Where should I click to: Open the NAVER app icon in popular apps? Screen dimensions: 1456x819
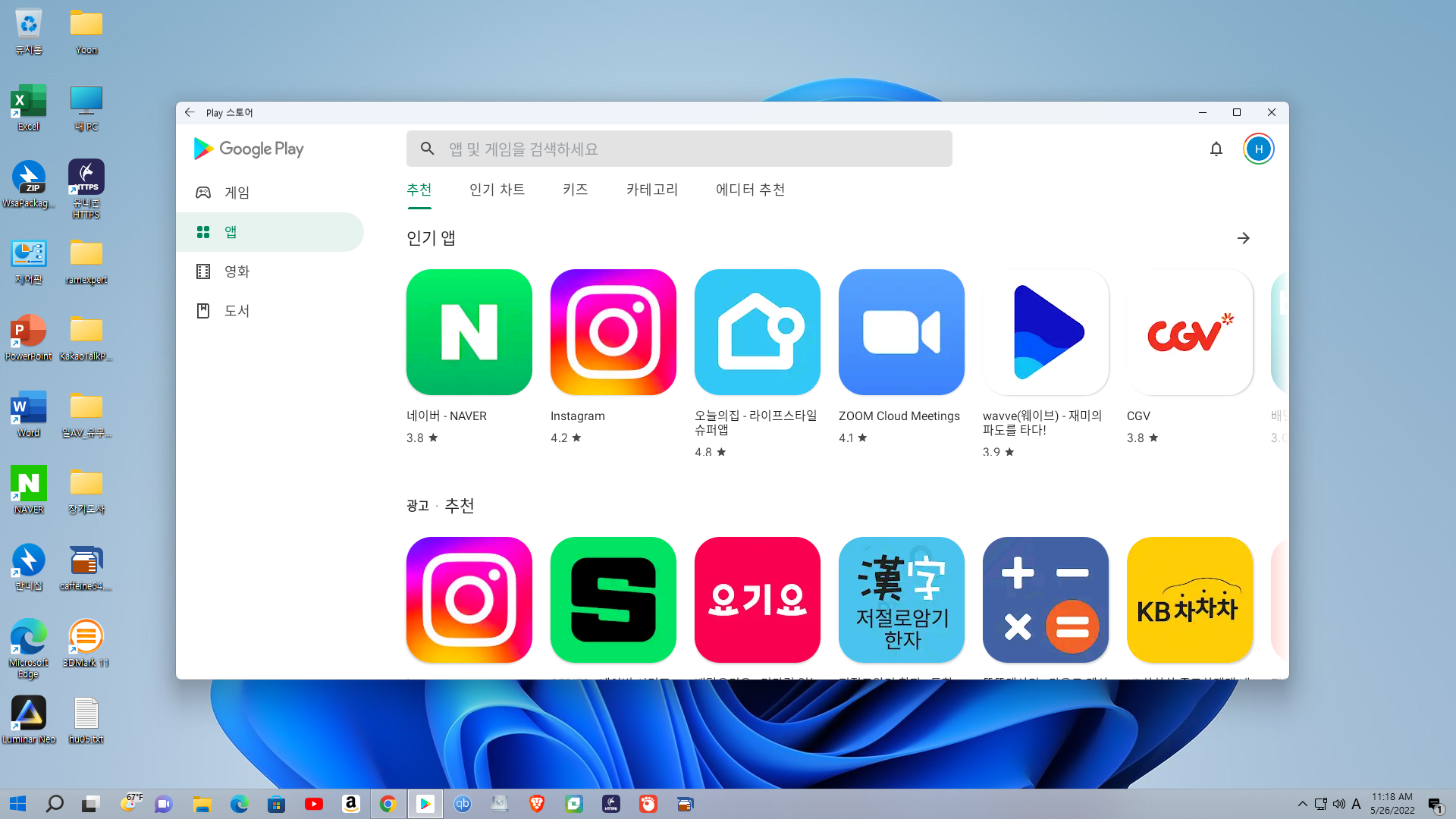coord(469,332)
